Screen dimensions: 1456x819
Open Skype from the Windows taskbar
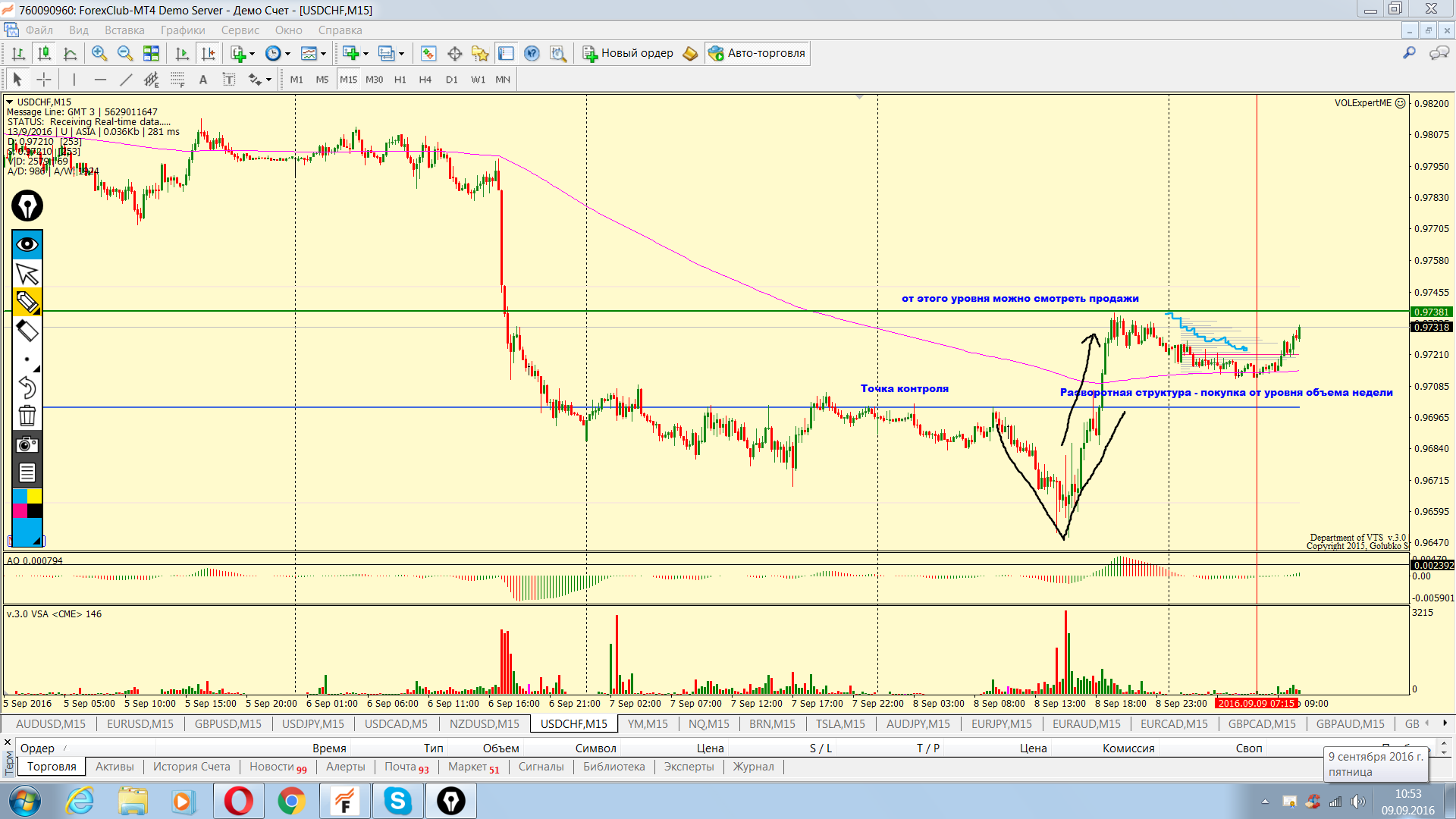click(397, 801)
